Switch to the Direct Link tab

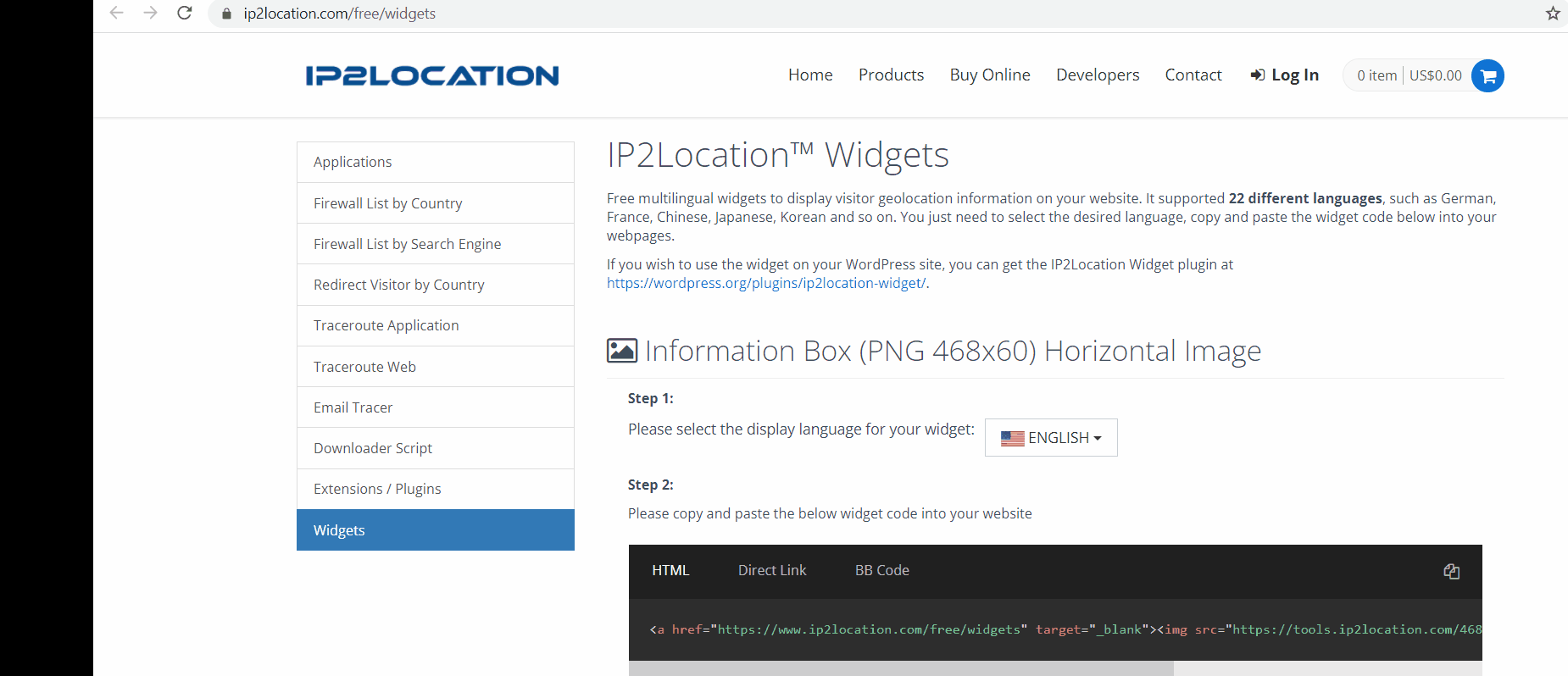tap(772, 570)
